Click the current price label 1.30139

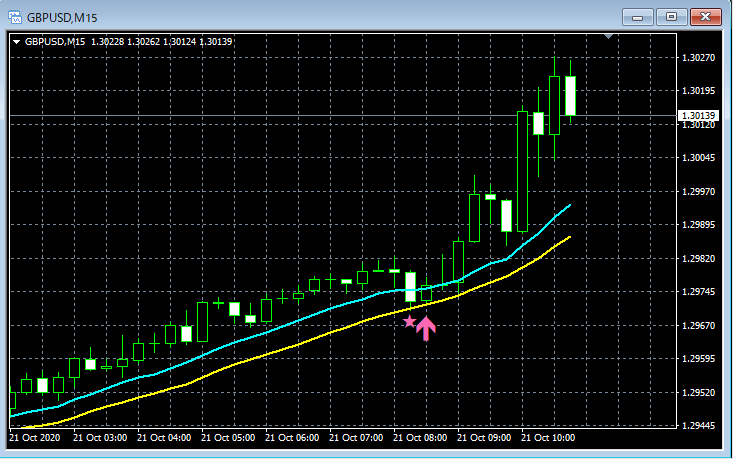698,116
